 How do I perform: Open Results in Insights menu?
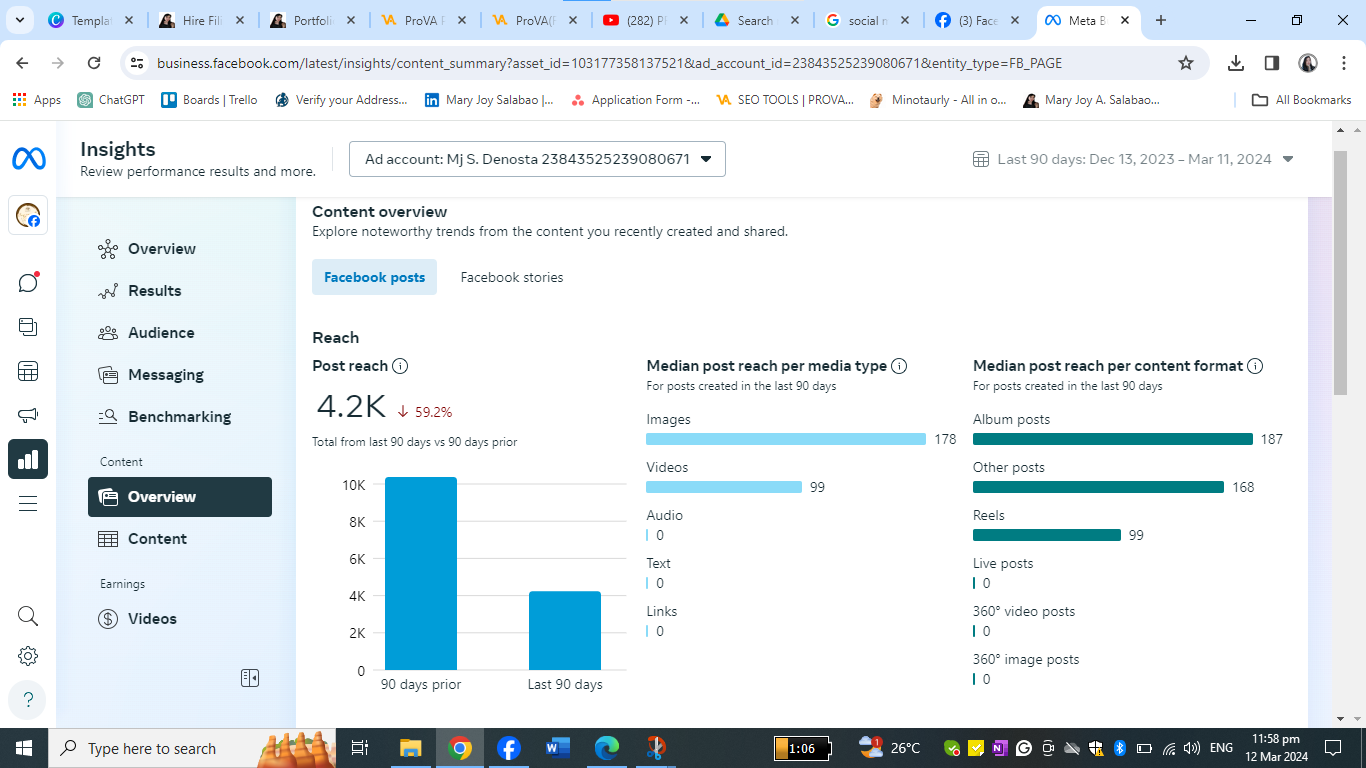click(180, 291)
